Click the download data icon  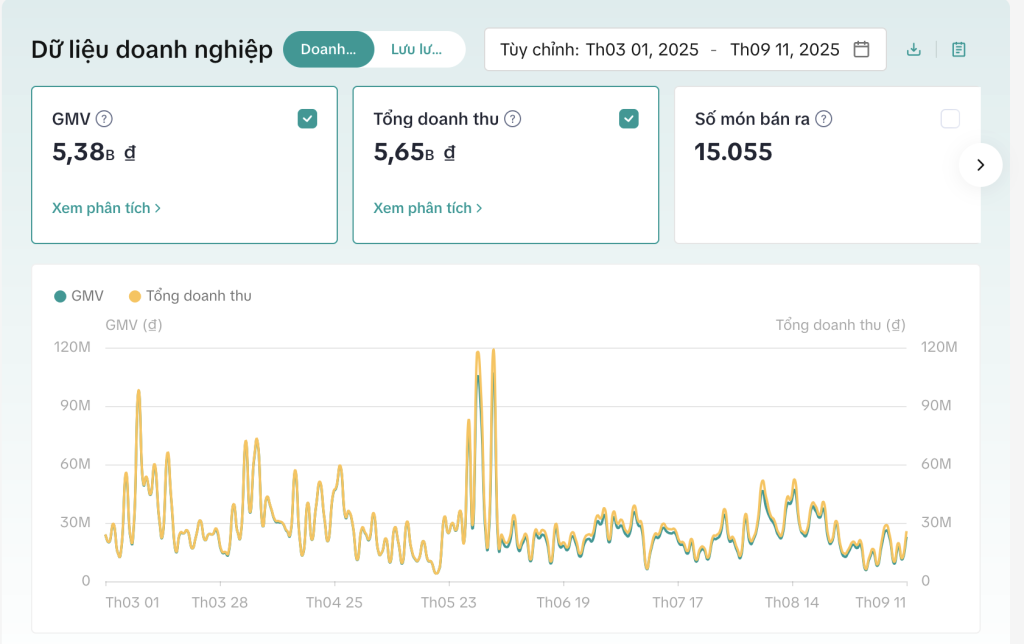[913, 49]
